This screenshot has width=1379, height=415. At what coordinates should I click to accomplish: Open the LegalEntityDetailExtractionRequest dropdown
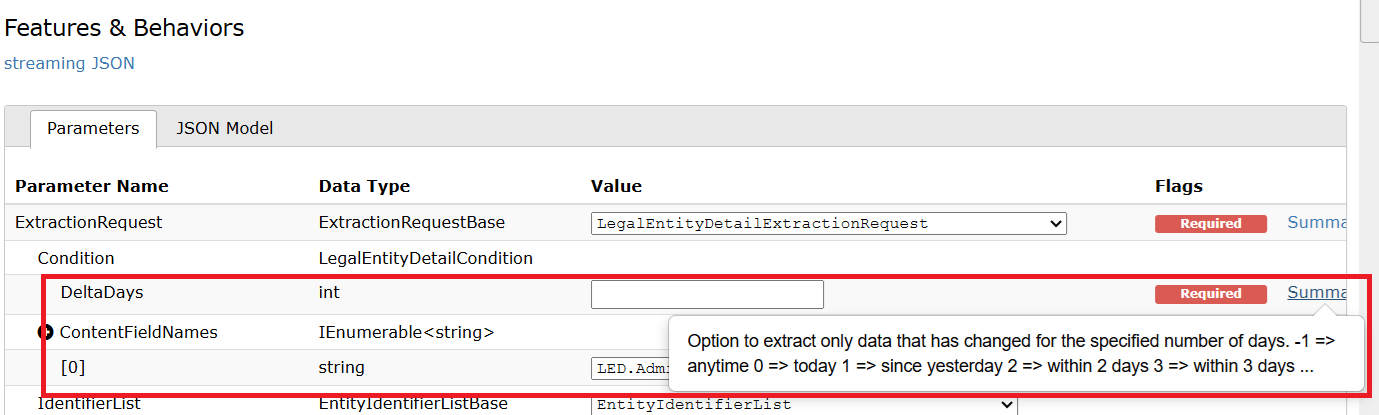point(829,223)
